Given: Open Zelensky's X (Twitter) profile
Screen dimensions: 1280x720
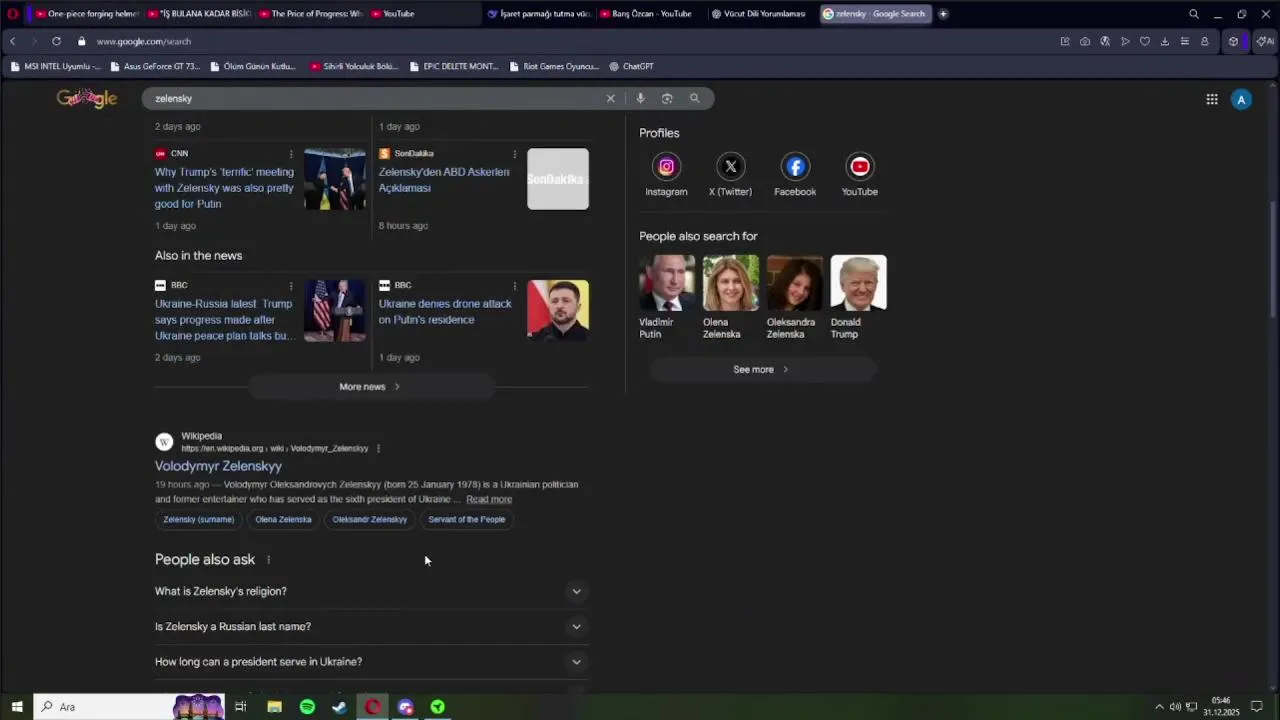Looking at the screenshot, I should point(730,174).
